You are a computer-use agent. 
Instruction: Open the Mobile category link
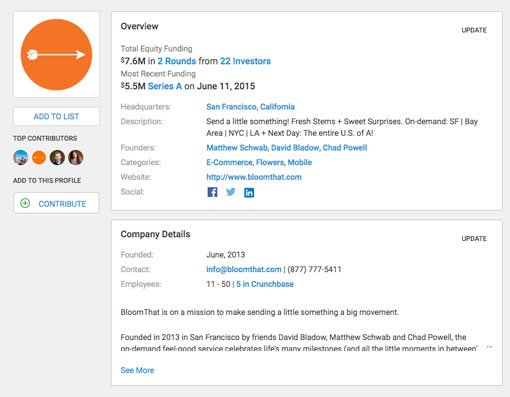(x=300, y=162)
